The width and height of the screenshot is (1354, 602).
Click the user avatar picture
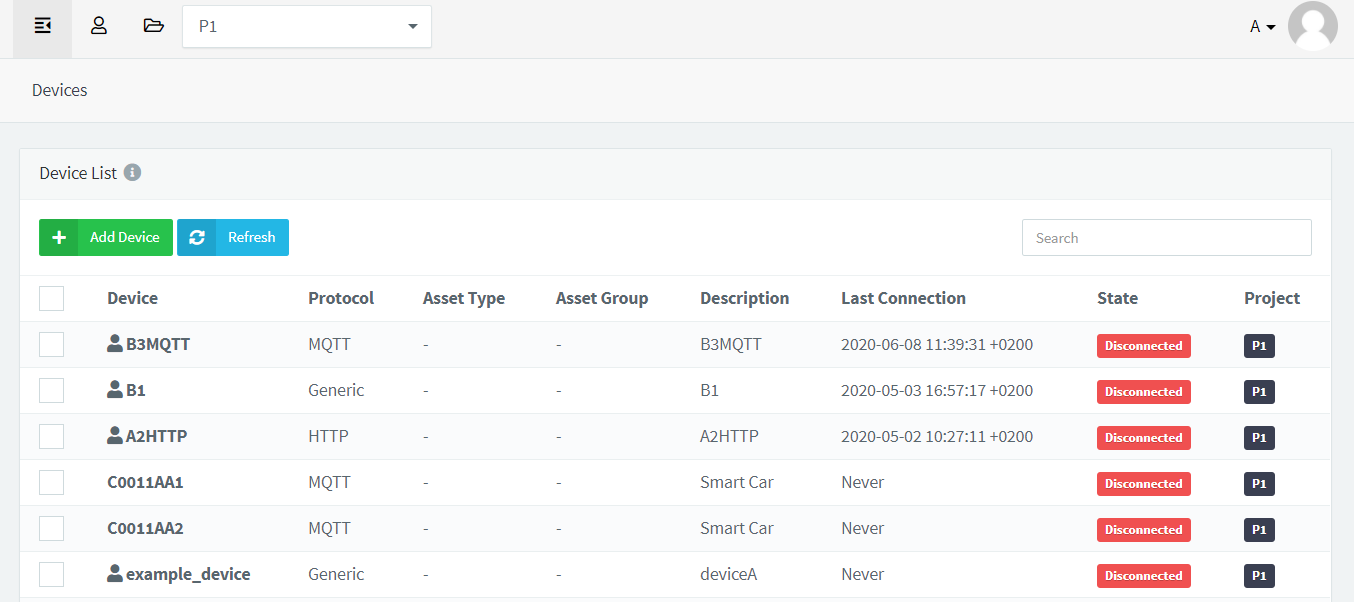click(1312, 27)
